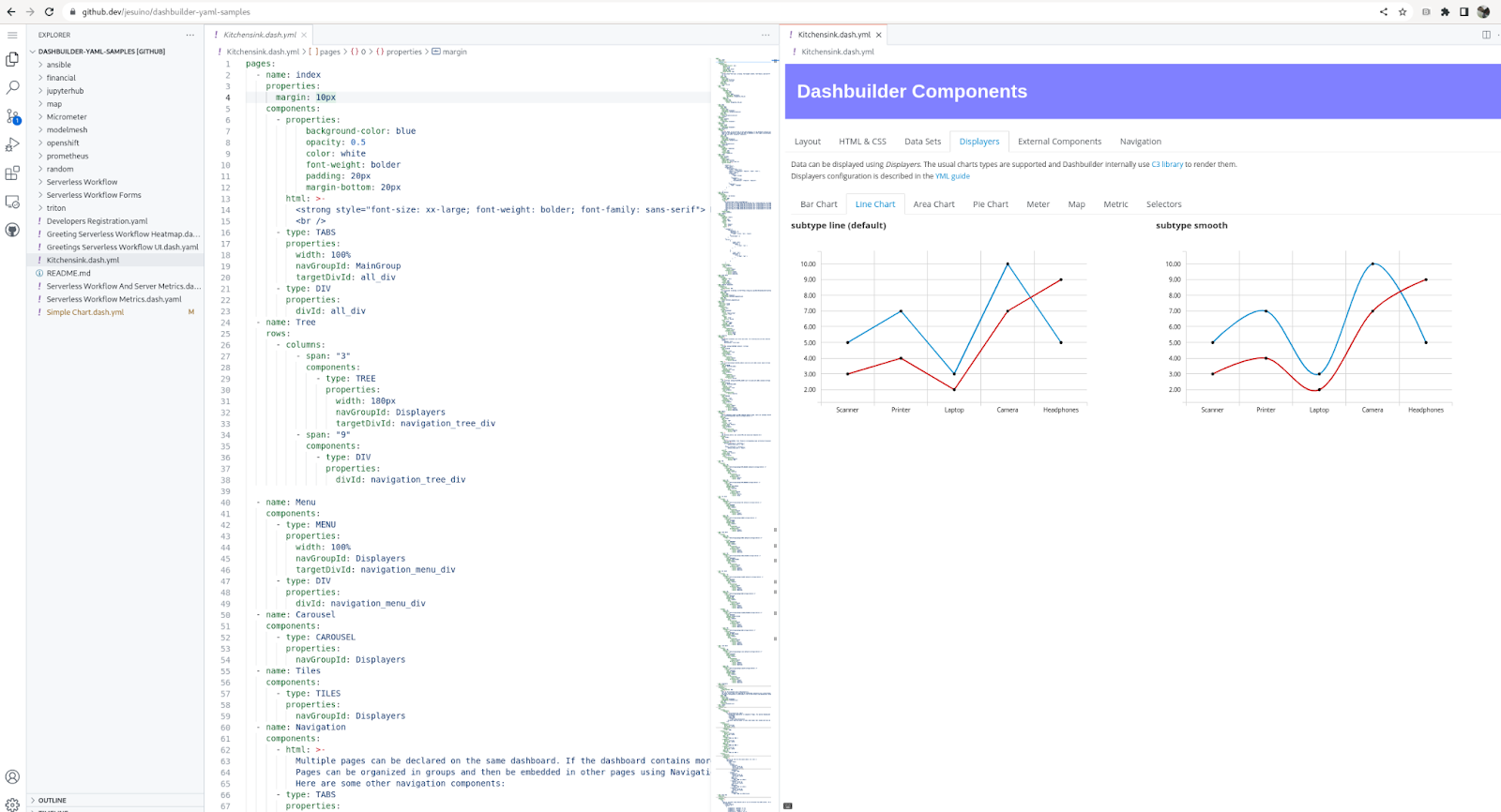1501x812 pixels.
Task: Expand the openshift folder
Action: (63, 143)
